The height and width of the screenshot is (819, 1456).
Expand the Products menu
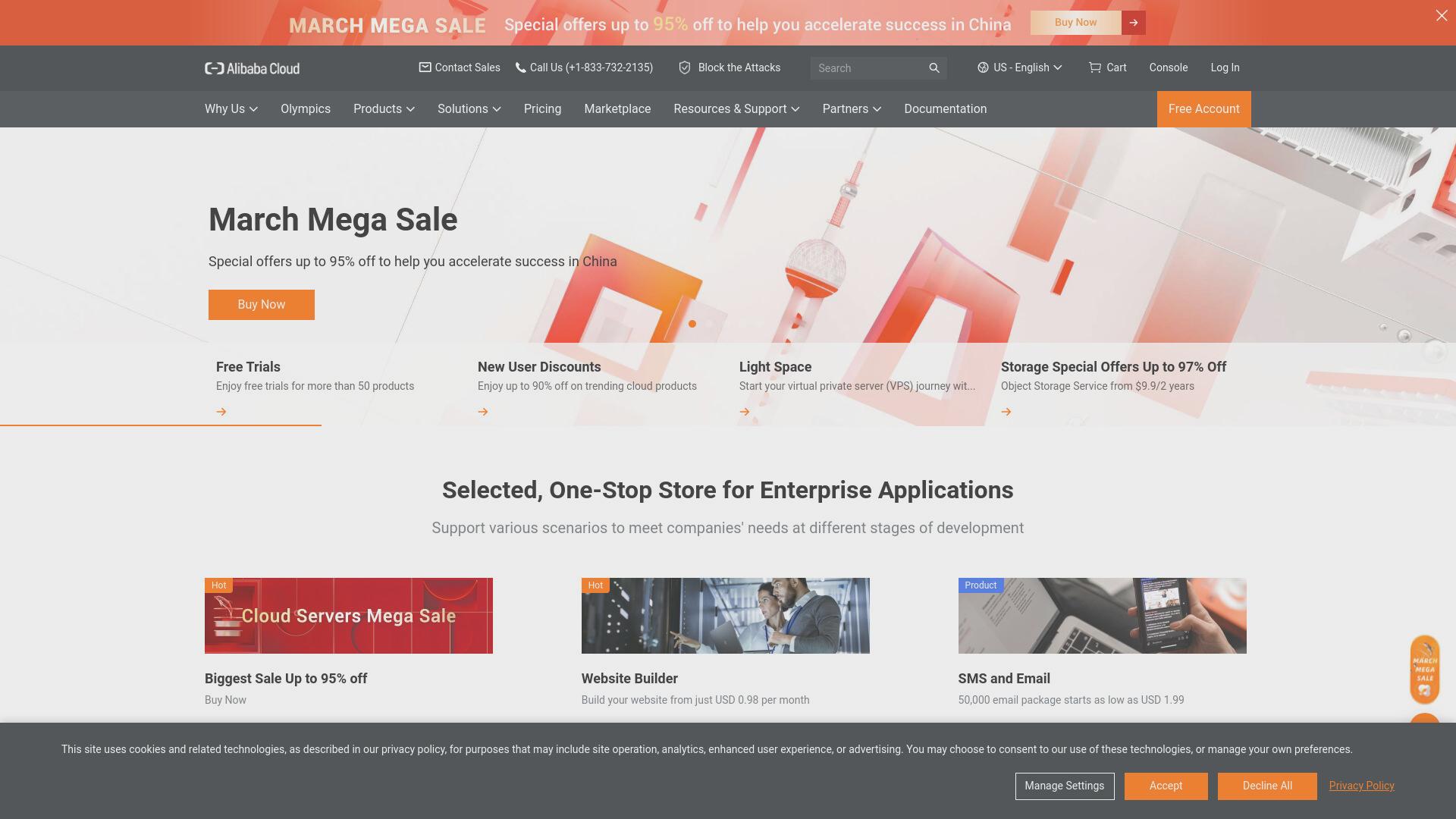pos(384,109)
